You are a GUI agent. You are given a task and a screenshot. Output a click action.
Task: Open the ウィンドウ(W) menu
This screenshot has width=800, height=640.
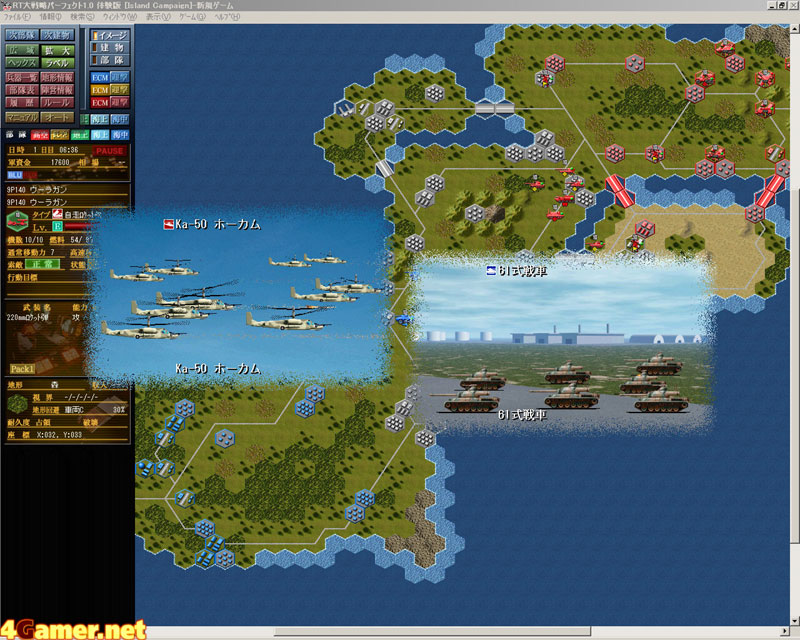pyautogui.click(x=119, y=17)
